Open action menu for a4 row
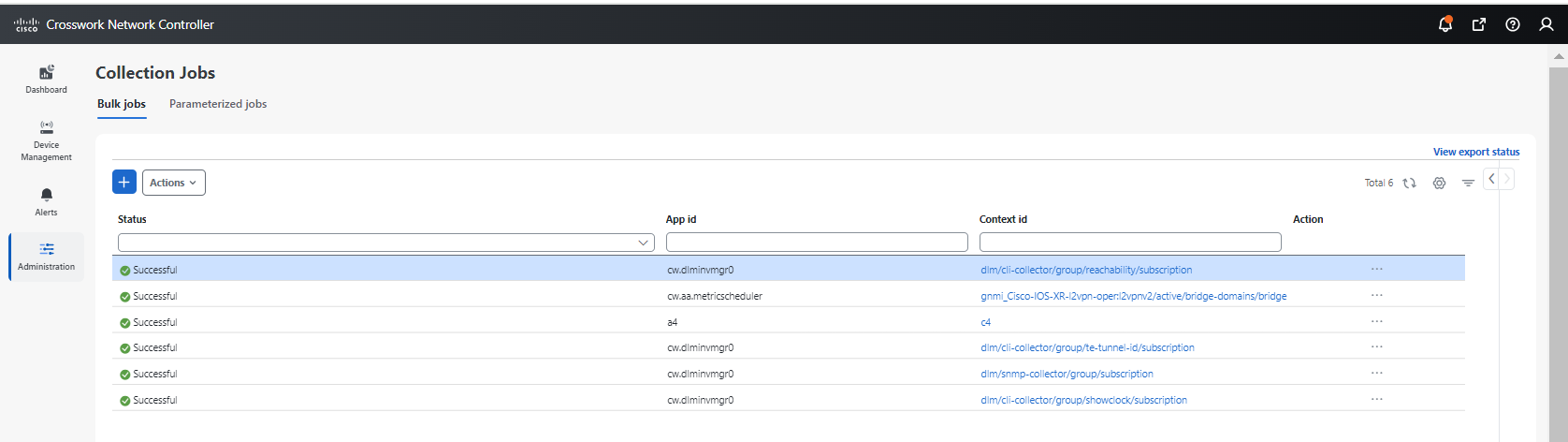 coord(1377,321)
